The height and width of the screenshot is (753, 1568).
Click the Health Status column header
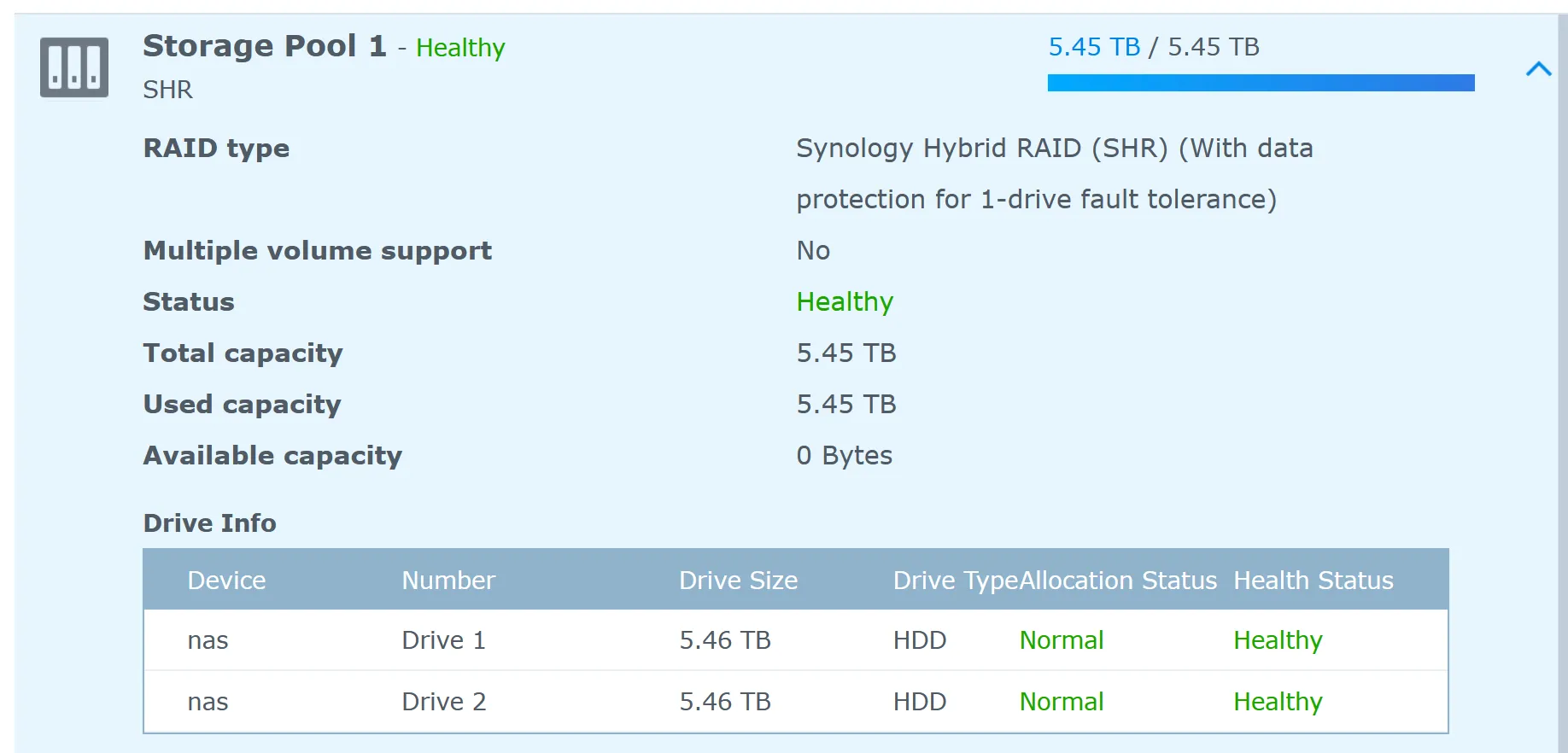(1313, 581)
